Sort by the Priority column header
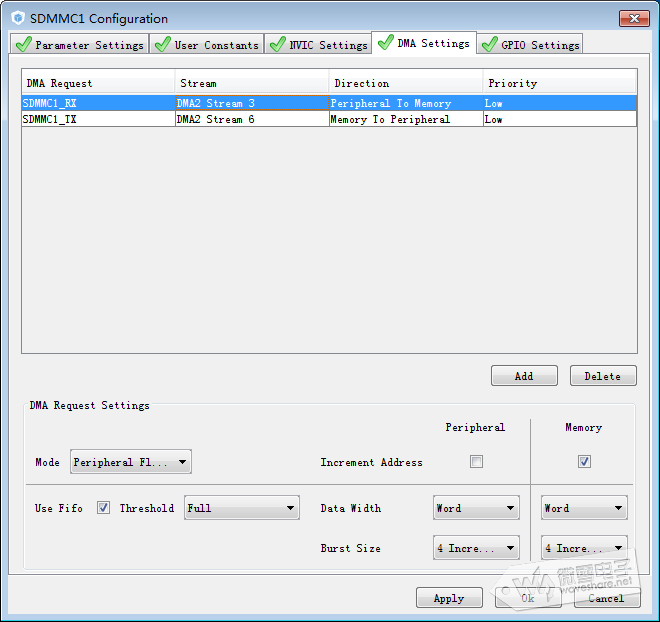Screen dimensions: 660x622 tap(560, 83)
